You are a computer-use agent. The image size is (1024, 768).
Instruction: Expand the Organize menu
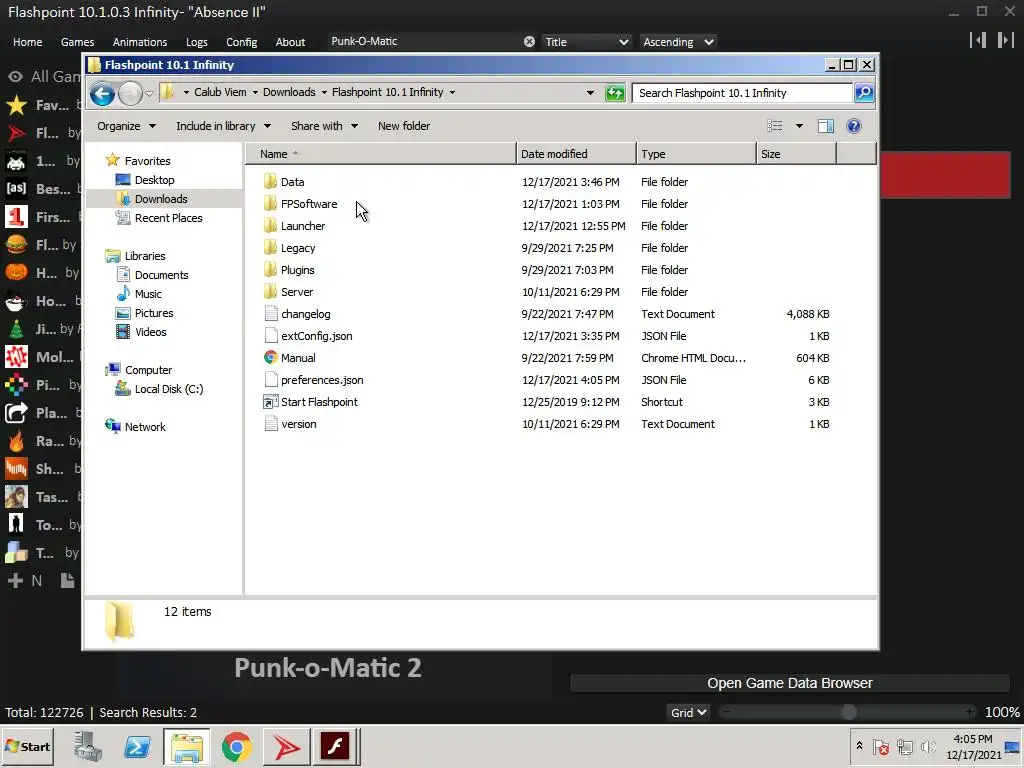[x=126, y=126]
